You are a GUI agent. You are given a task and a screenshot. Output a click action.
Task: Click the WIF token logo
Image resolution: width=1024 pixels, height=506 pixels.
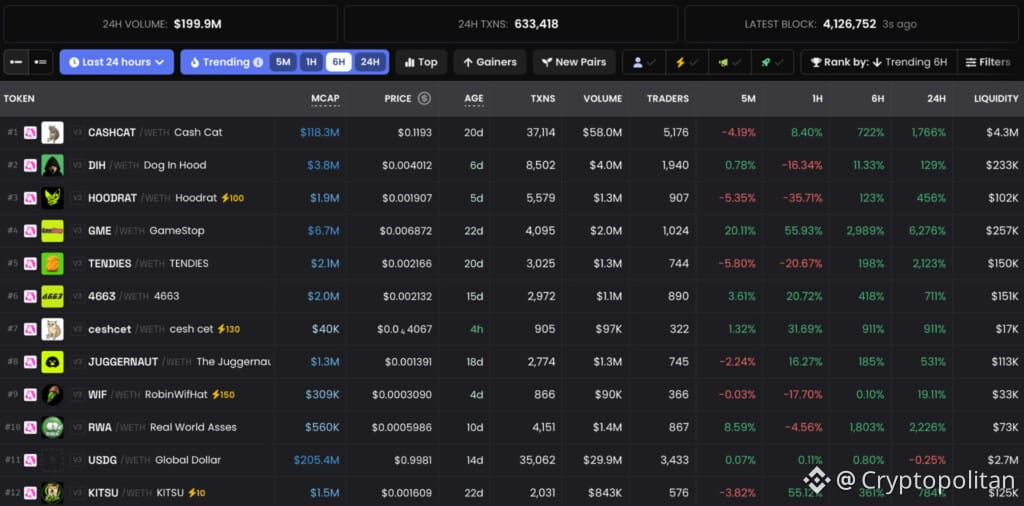point(52,394)
